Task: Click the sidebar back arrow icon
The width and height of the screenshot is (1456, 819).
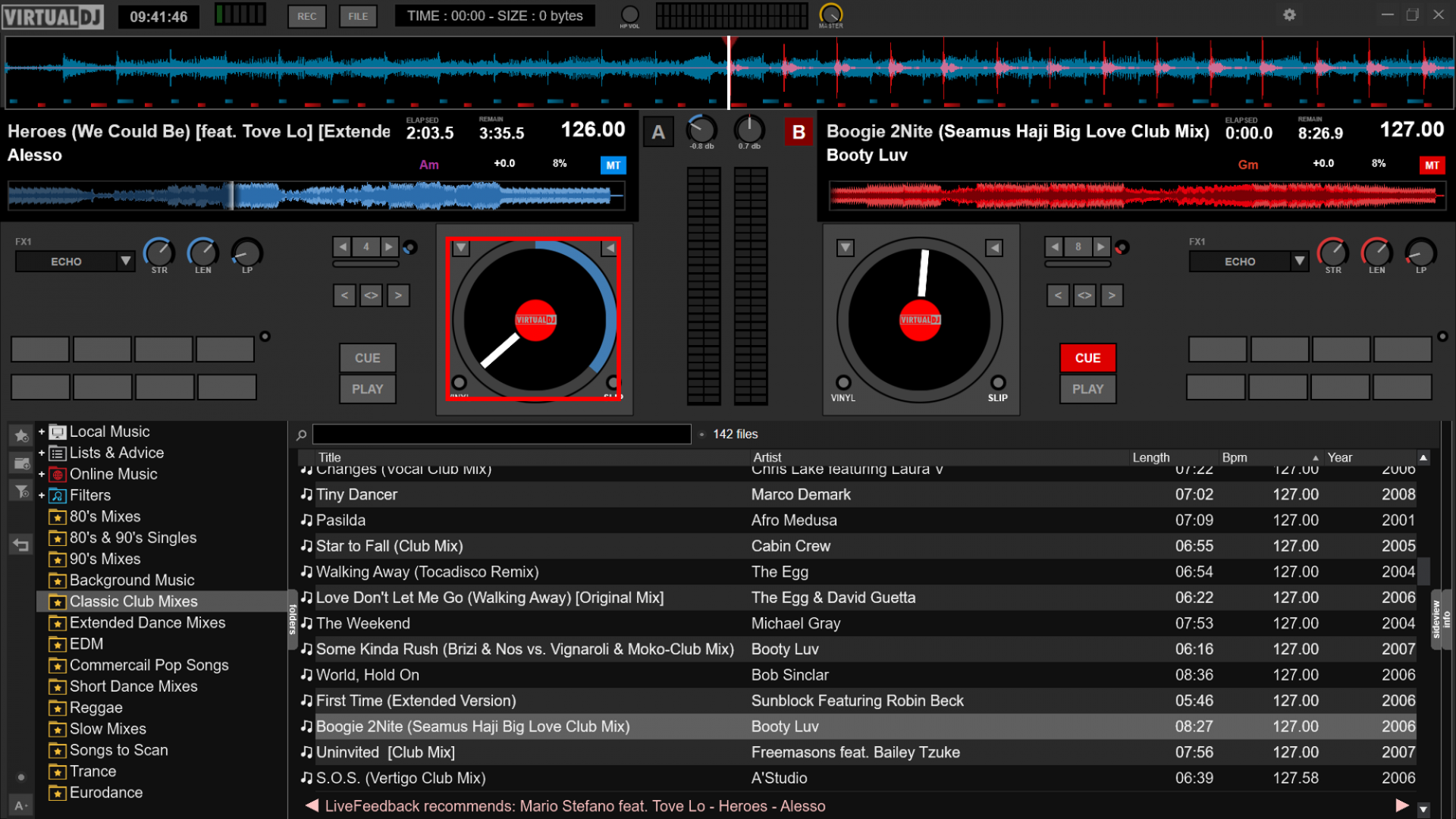Action: click(x=21, y=544)
